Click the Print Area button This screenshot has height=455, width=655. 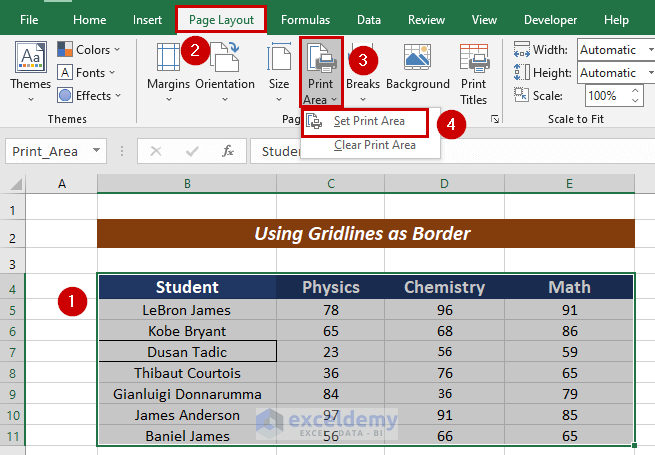(321, 72)
